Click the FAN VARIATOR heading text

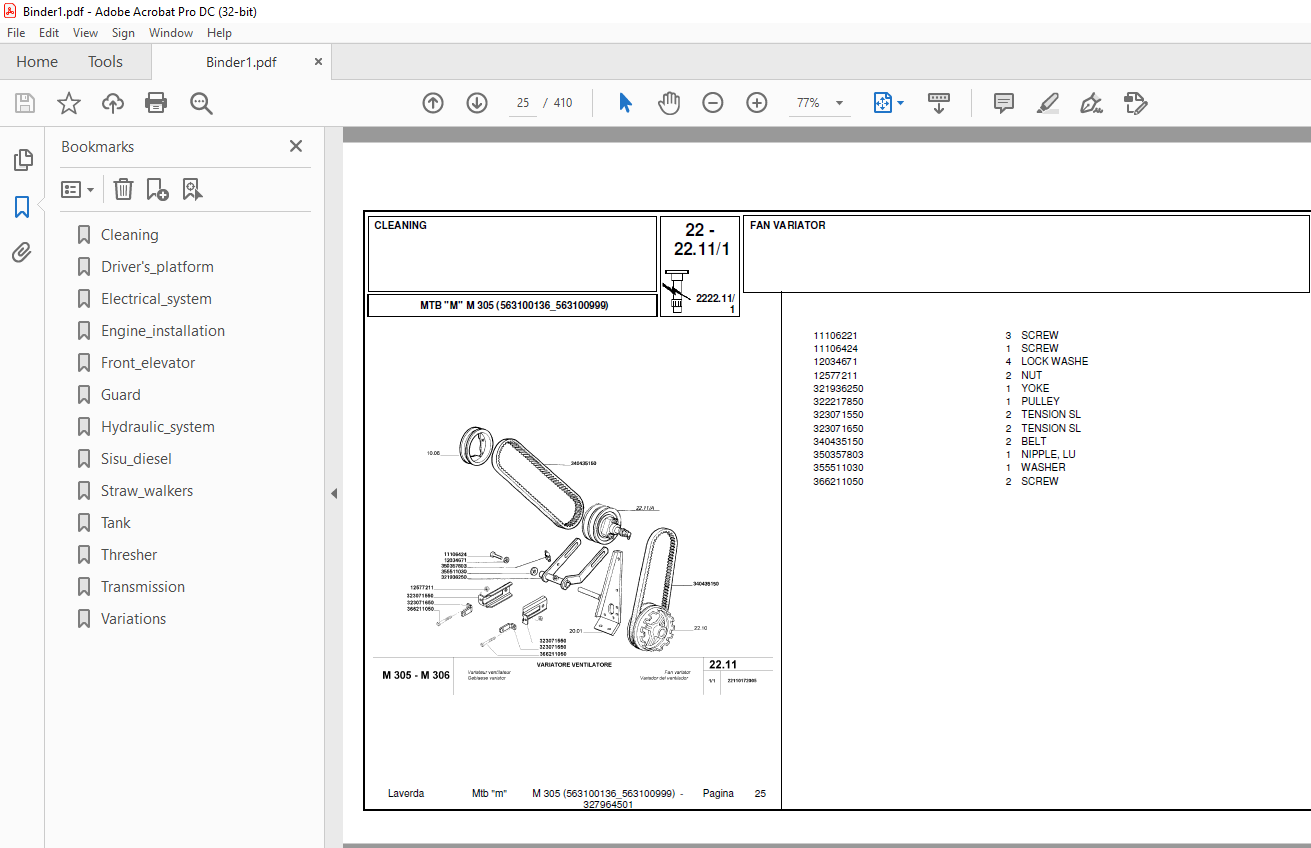[x=788, y=226]
